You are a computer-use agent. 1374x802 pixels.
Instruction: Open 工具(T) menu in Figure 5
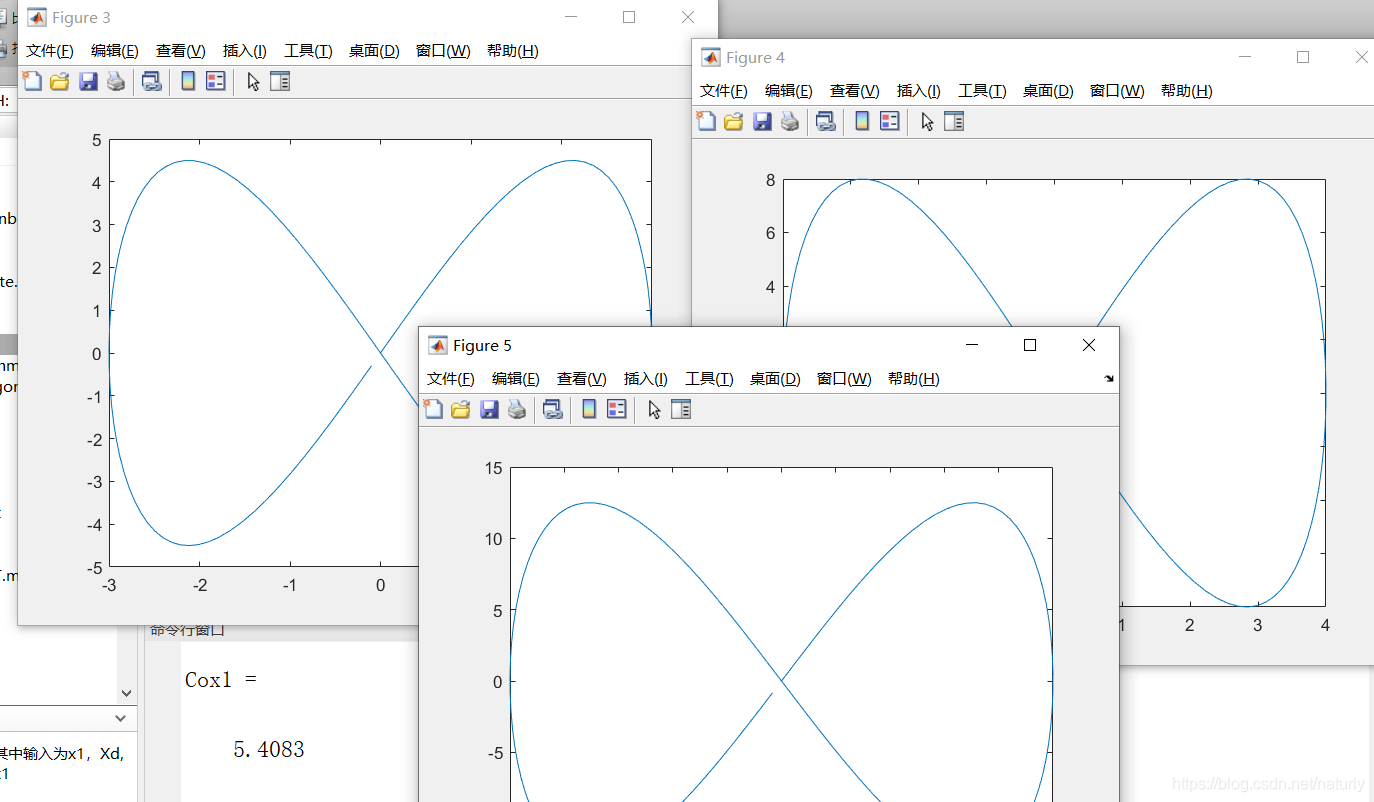tap(709, 379)
